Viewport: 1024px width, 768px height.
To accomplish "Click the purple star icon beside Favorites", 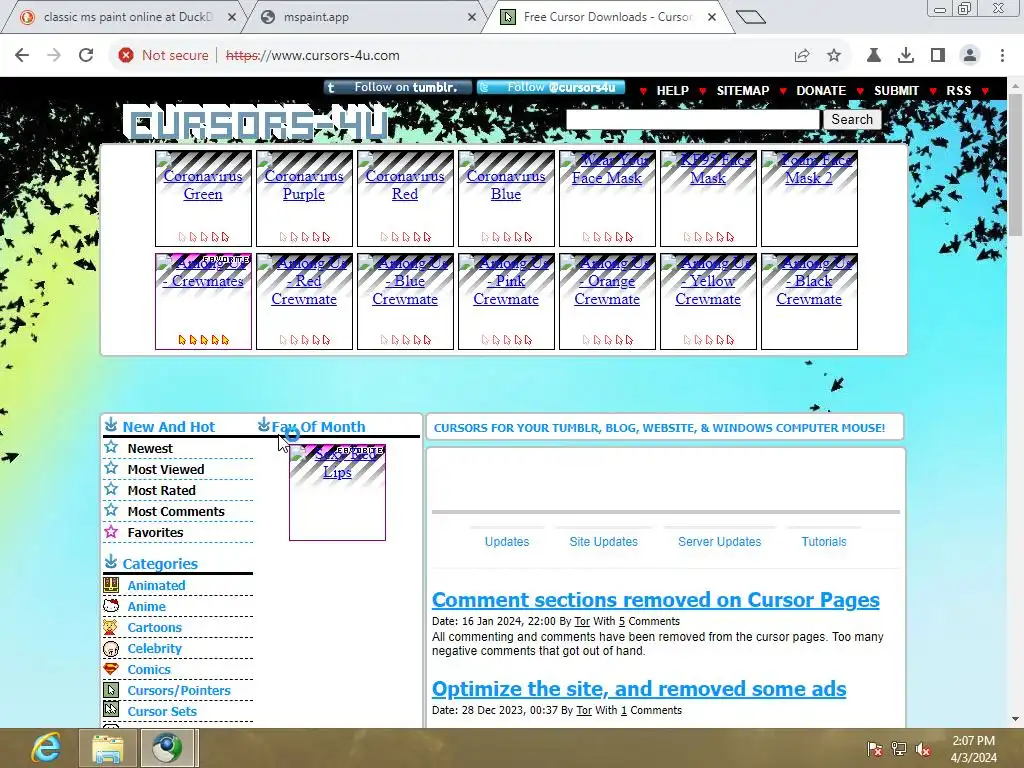I will pyautogui.click(x=111, y=532).
